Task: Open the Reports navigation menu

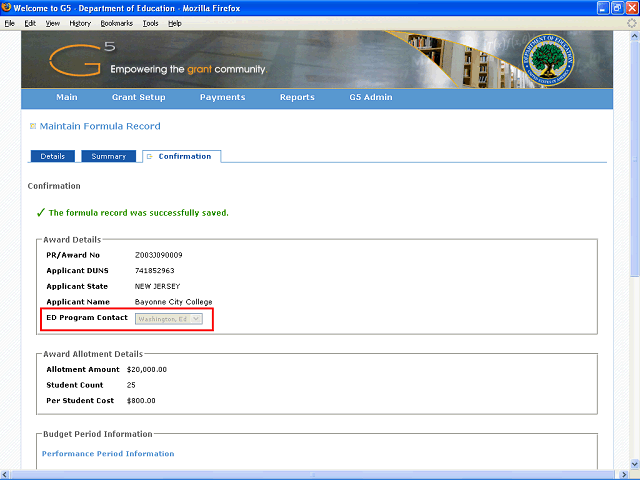Action: point(297,98)
